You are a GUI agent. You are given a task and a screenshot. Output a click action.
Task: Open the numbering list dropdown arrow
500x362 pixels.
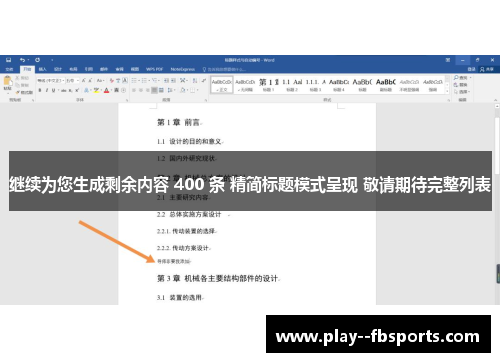pyautogui.click(x=148, y=81)
